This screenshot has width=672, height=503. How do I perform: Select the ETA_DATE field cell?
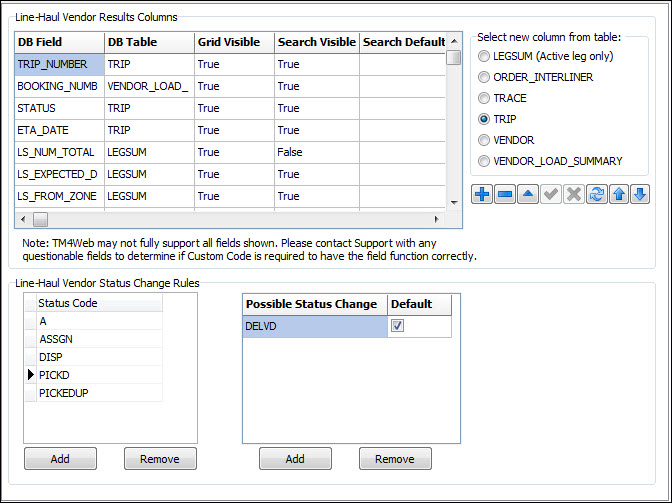(60, 130)
